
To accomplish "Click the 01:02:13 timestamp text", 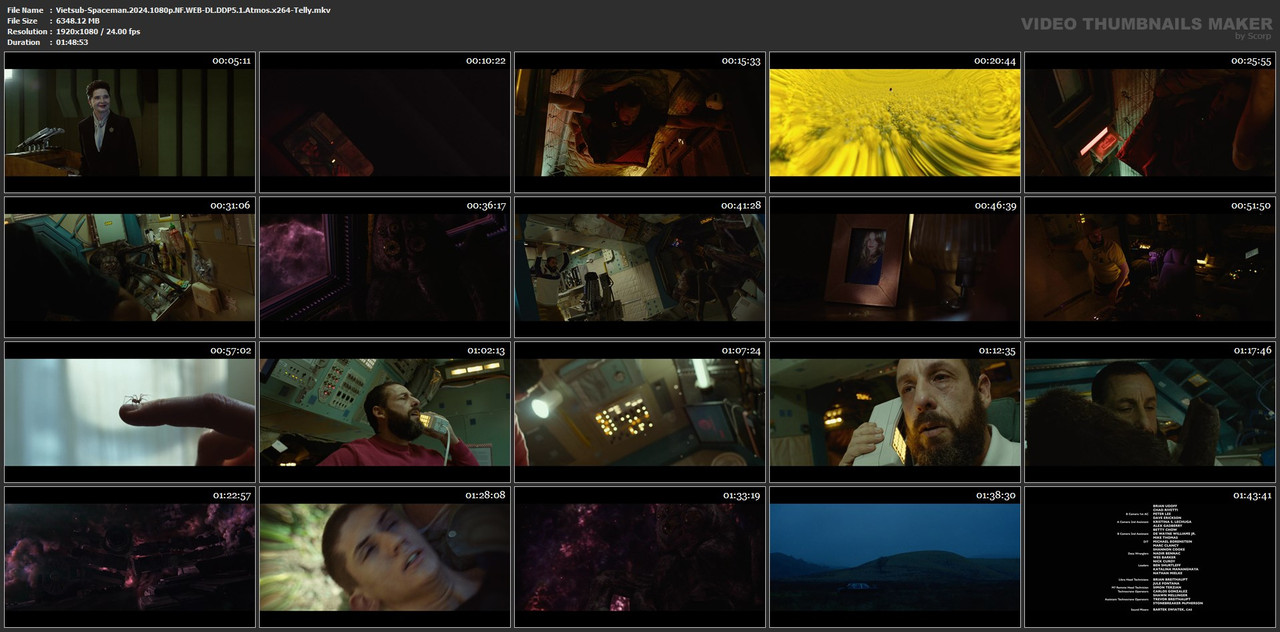I will point(486,351).
